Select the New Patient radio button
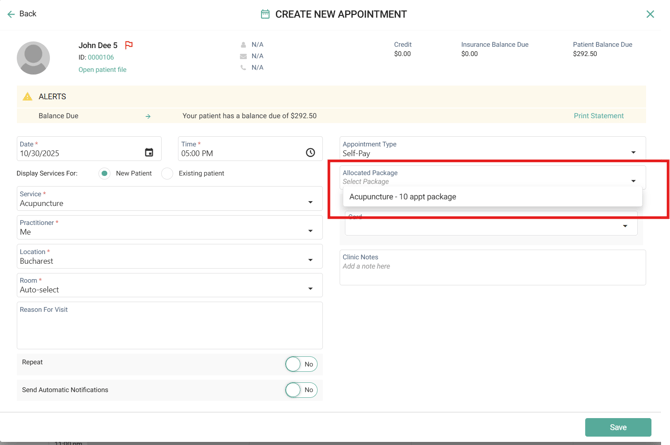Image resolution: width=670 pixels, height=445 pixels. click(x=104, y=174)
